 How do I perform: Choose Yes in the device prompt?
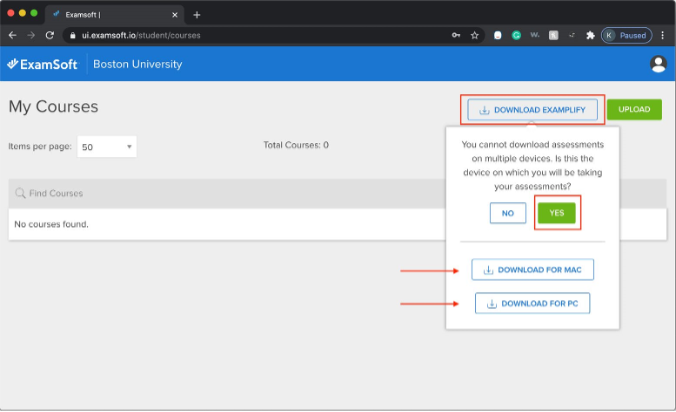pyautogui.click(x=557, y=213)
